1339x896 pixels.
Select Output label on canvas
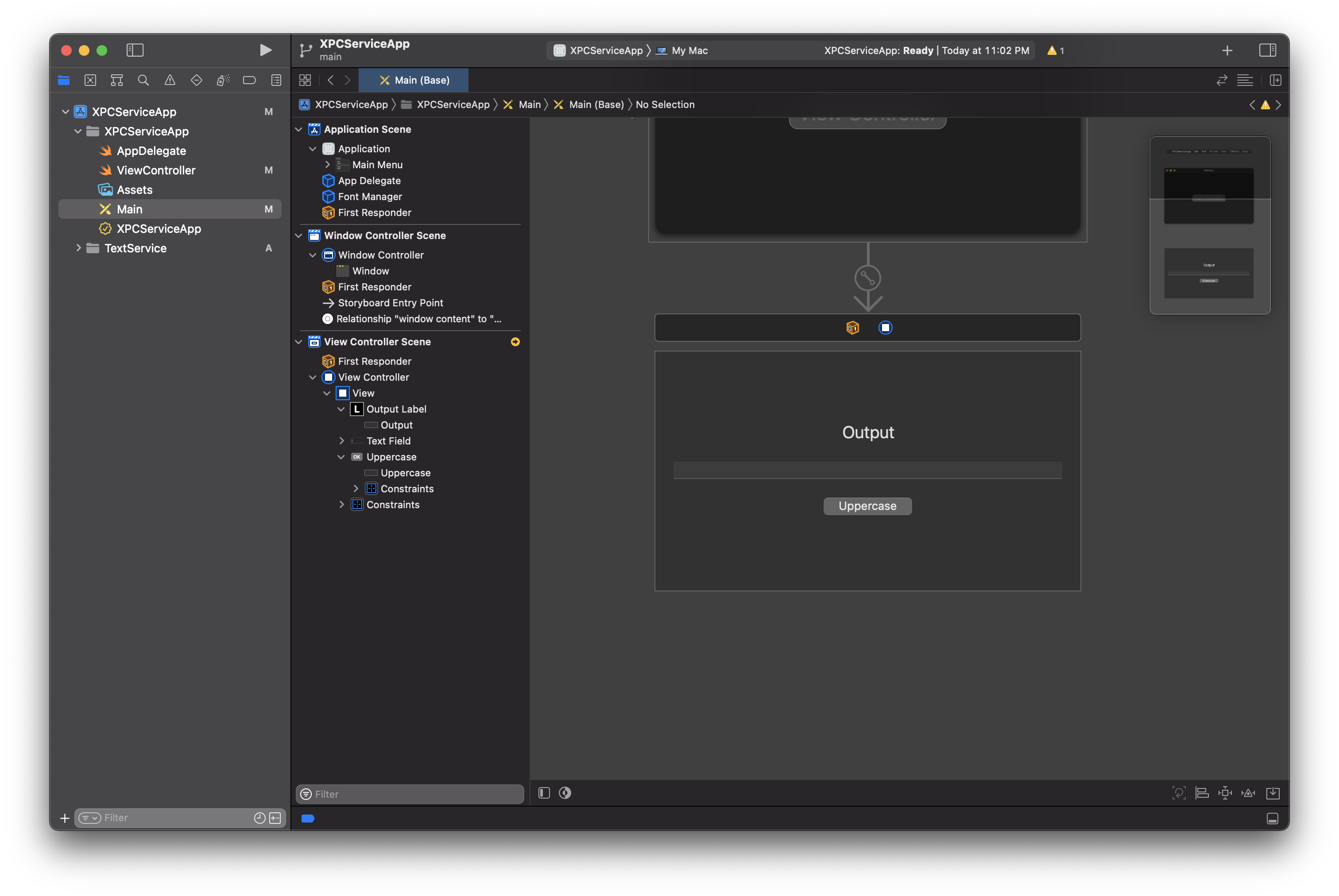pyautogui.click(x=868, y=433)
